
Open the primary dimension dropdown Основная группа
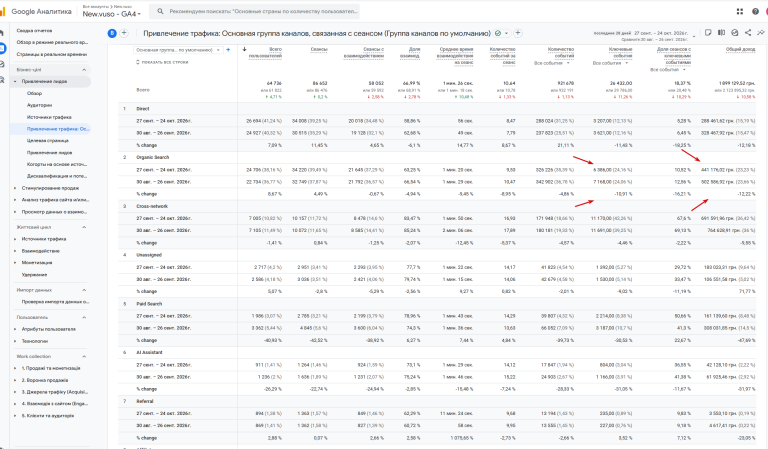click(x=178, y=50)
